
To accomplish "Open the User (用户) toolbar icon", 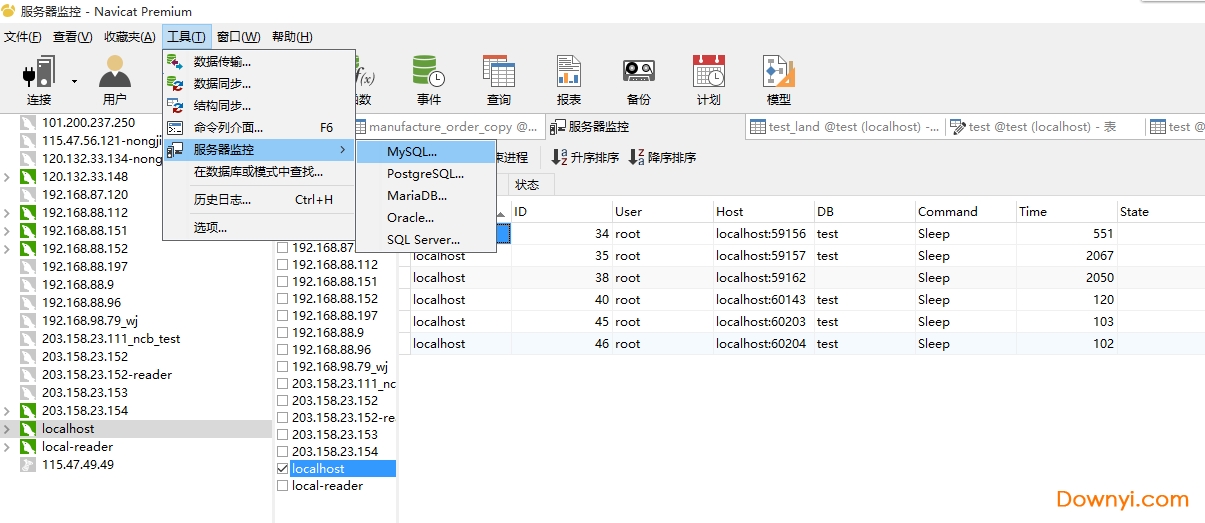I will coord(114,80).
